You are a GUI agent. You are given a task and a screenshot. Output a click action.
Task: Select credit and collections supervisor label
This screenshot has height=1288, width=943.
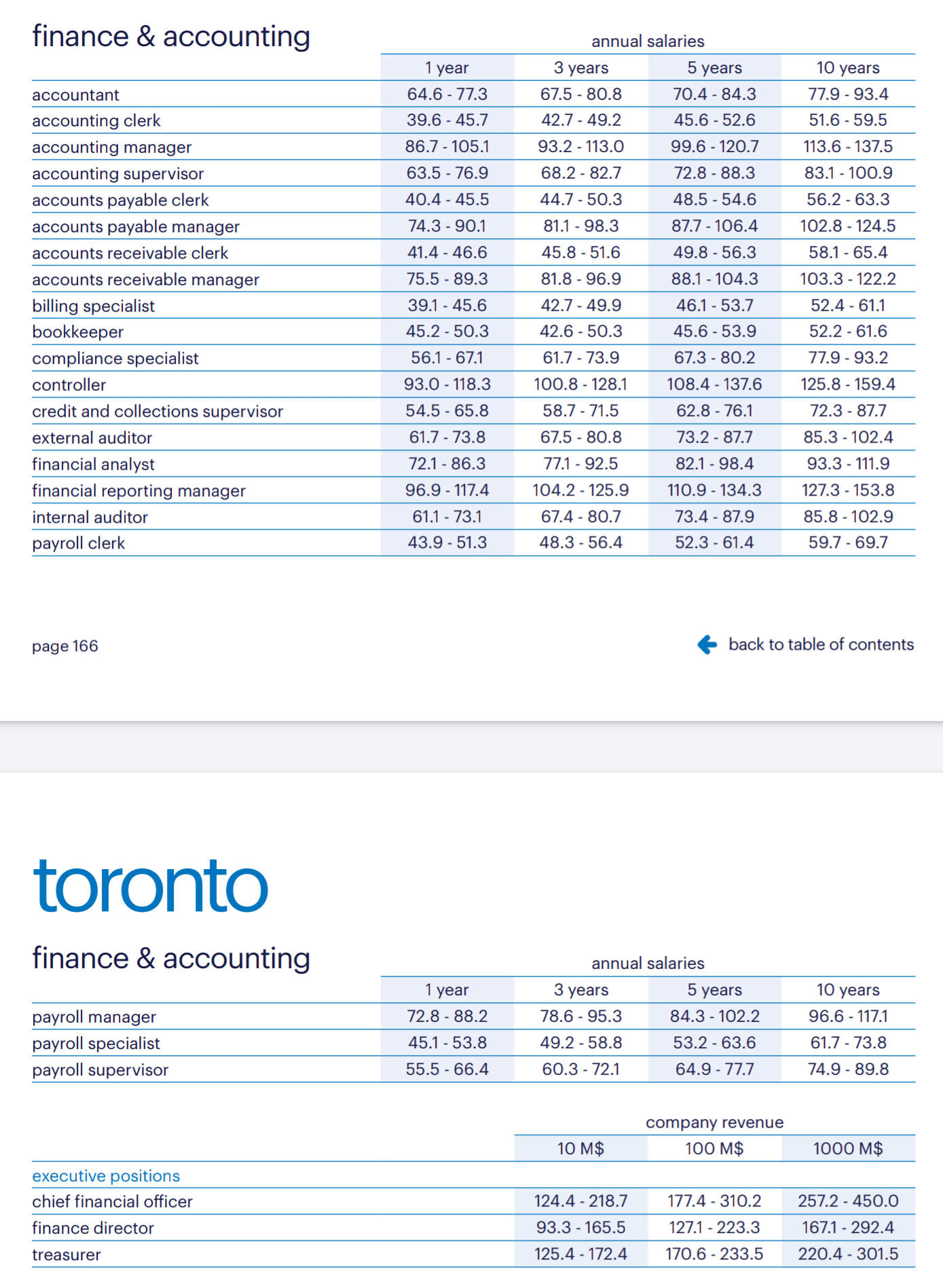pyautogui.click(x=158, y=411)
